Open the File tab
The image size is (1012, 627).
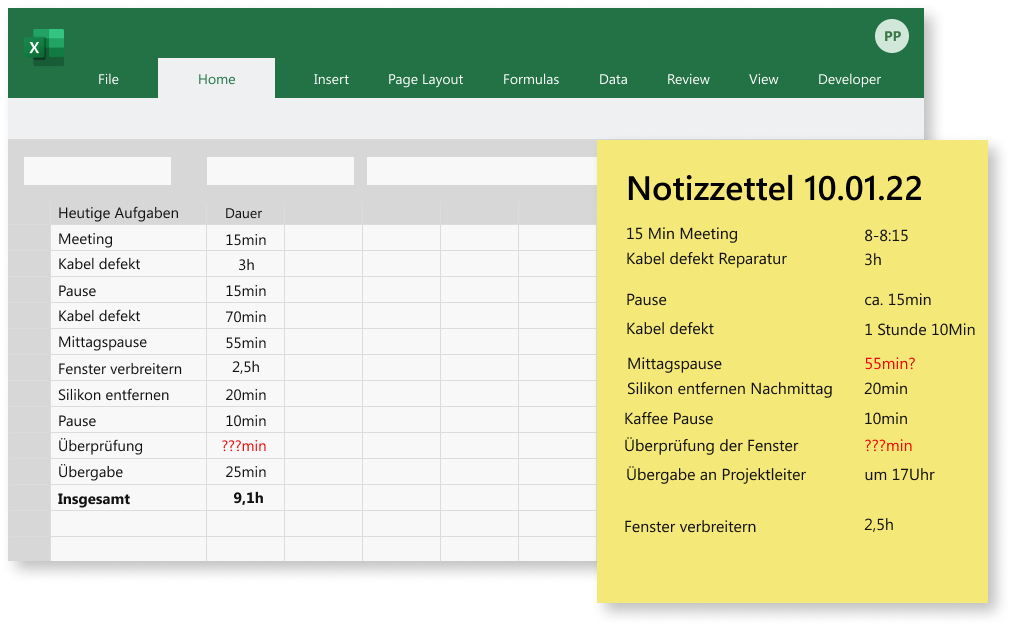[108, 79]
